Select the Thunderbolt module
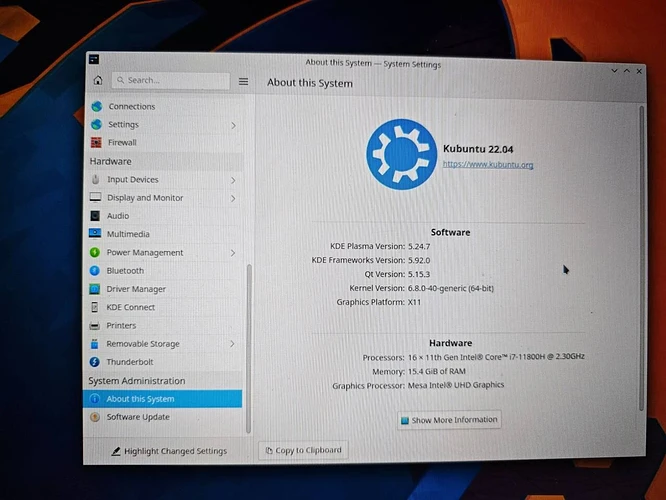Screen dimensions: 666x500 [x=128, y=362]
